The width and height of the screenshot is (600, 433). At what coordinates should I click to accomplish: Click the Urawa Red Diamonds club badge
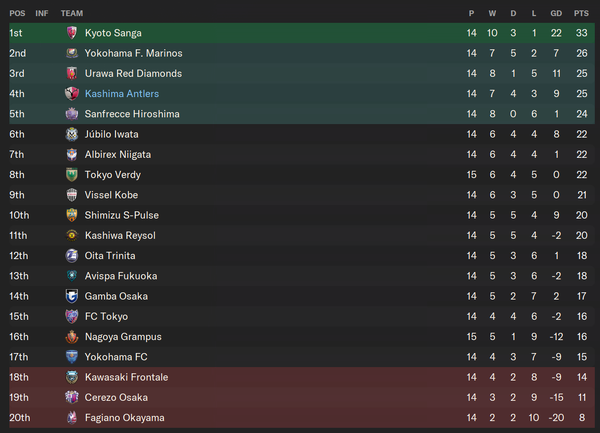click(72, 73)
